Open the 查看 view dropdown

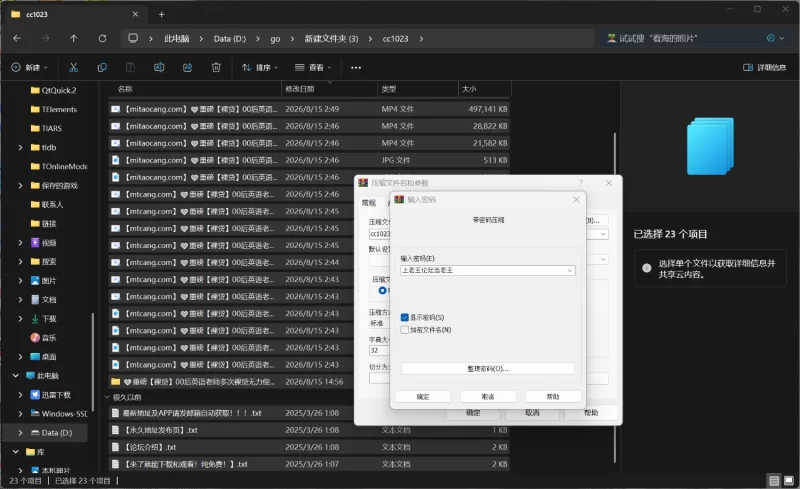pyautogui.click(x=313, y=67)
